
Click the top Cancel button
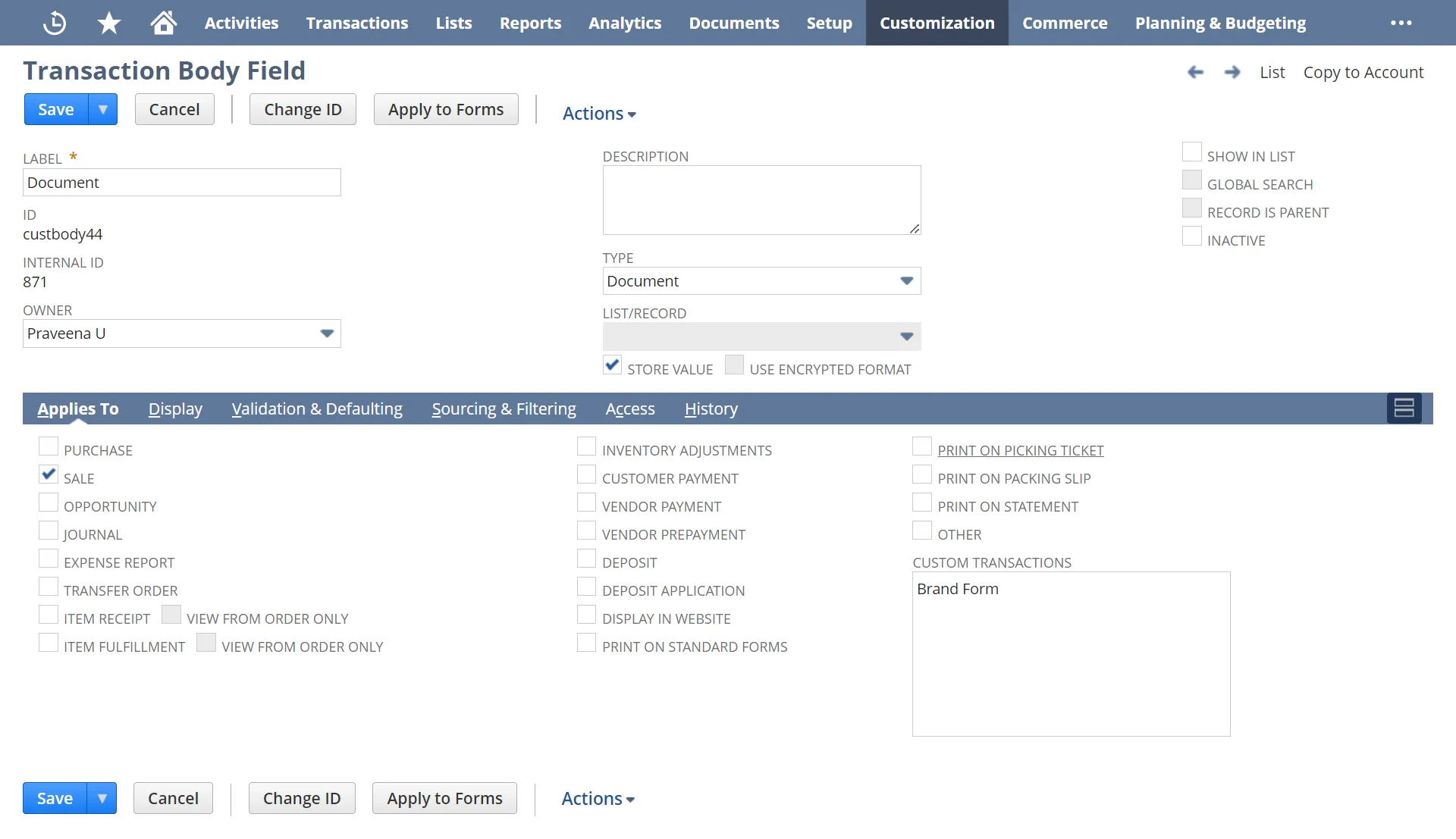click(174, 109)
